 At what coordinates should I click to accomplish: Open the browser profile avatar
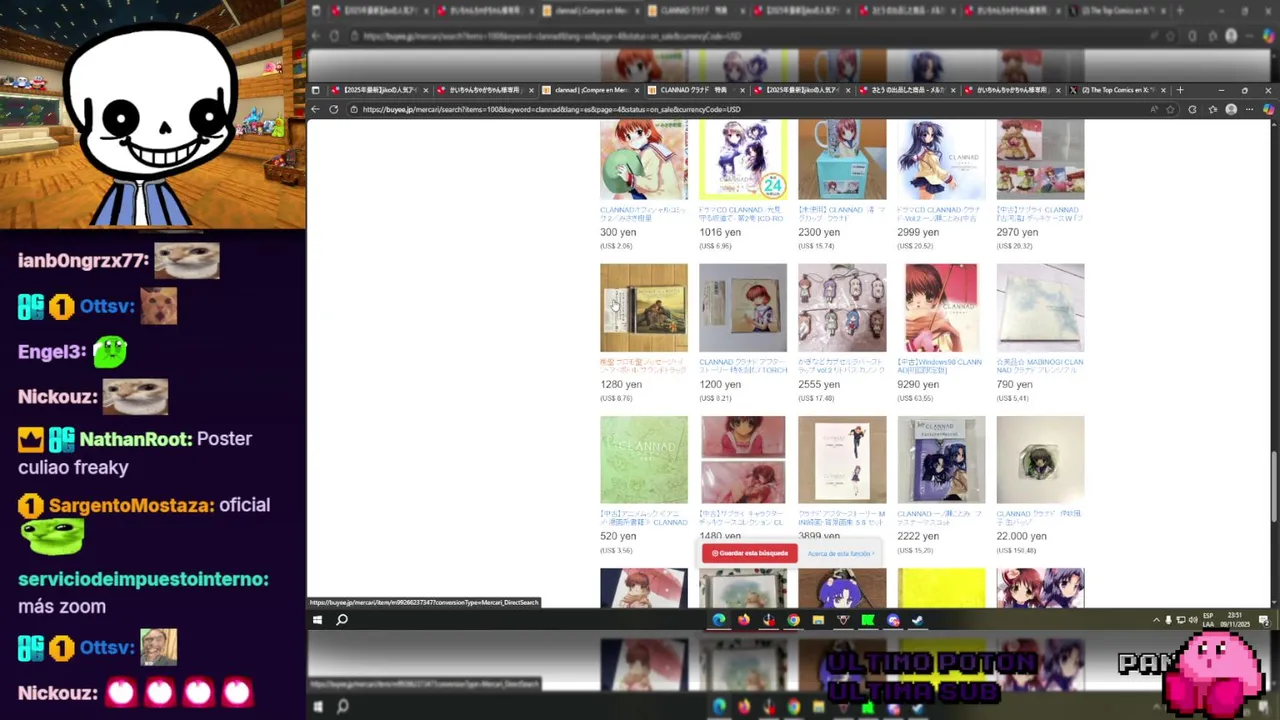pos(1231,109)
